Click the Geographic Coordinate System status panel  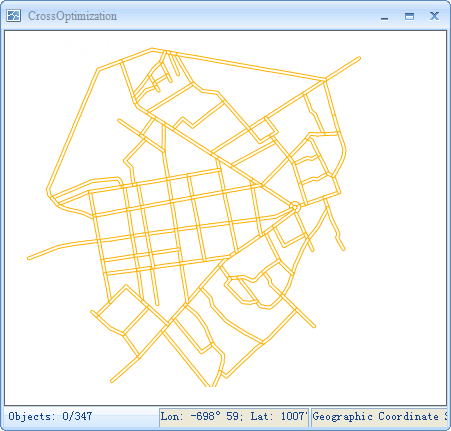379,417
